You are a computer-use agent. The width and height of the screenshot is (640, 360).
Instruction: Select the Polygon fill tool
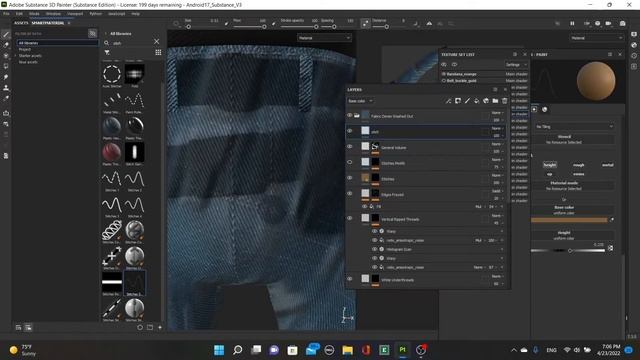[x=6, y=66]
